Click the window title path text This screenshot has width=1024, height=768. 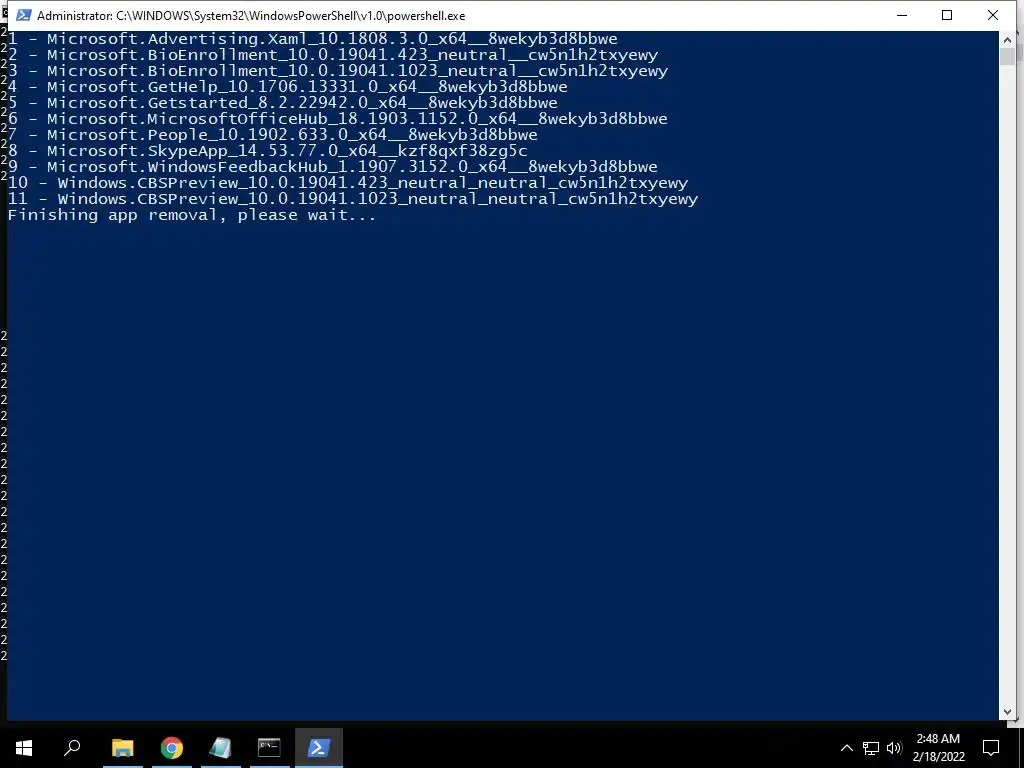251,16
